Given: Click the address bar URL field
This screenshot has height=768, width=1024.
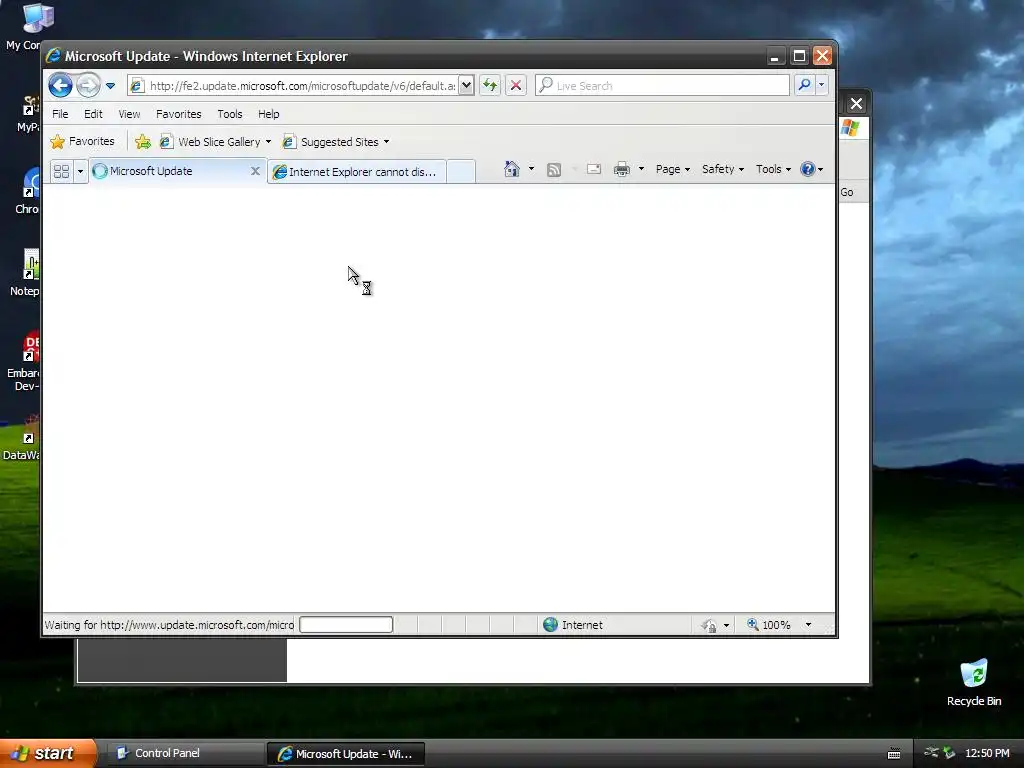Looking at the screenshot, I should click(x=302, y=86).
